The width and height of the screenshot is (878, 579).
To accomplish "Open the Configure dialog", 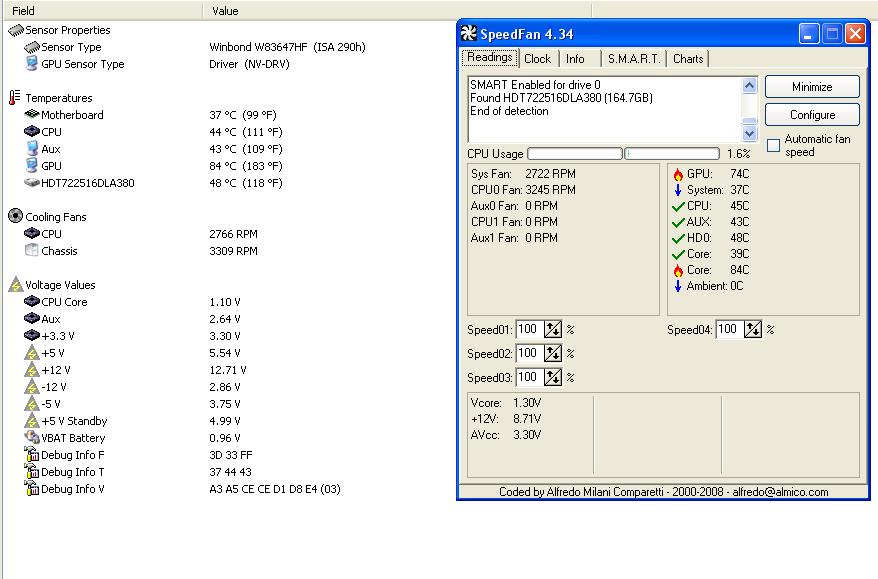I will pyautogui.click(x=812, y=114).
